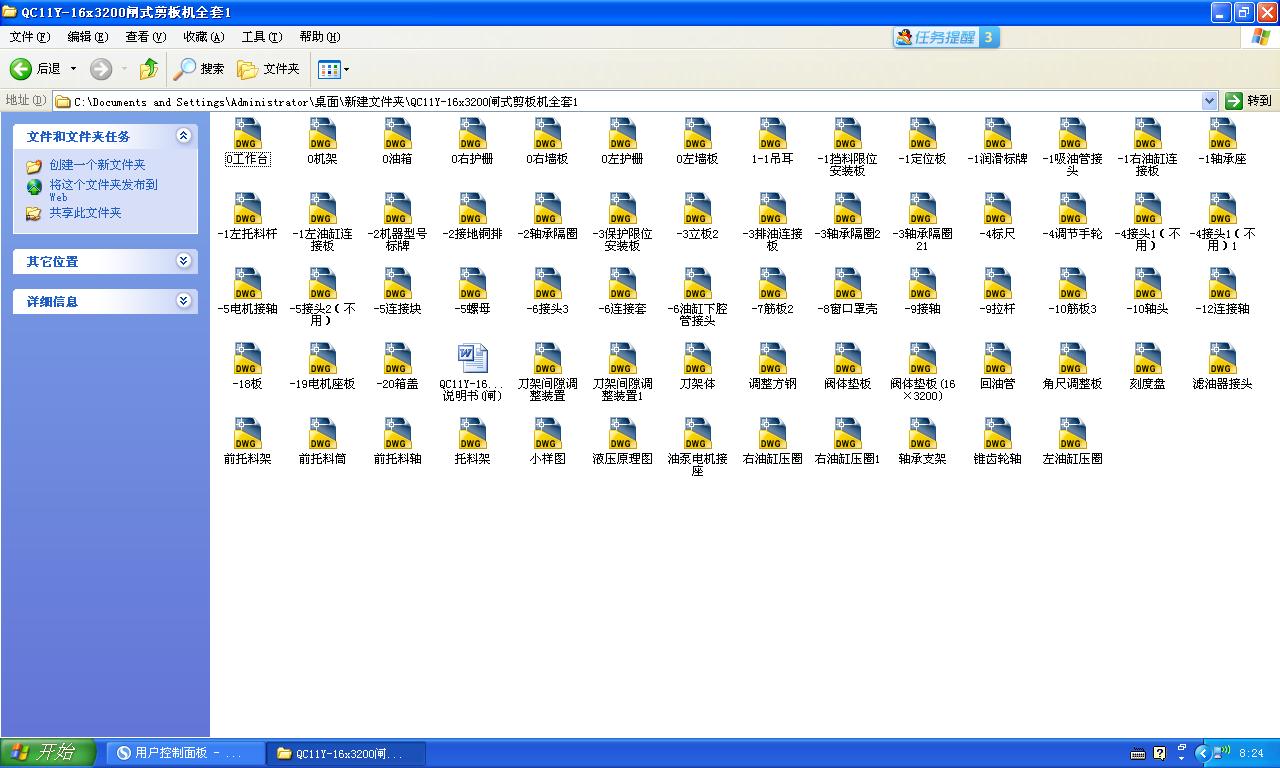Click the system tray clock
This screenshot has width=1280, height=768.
(1251, 753)
